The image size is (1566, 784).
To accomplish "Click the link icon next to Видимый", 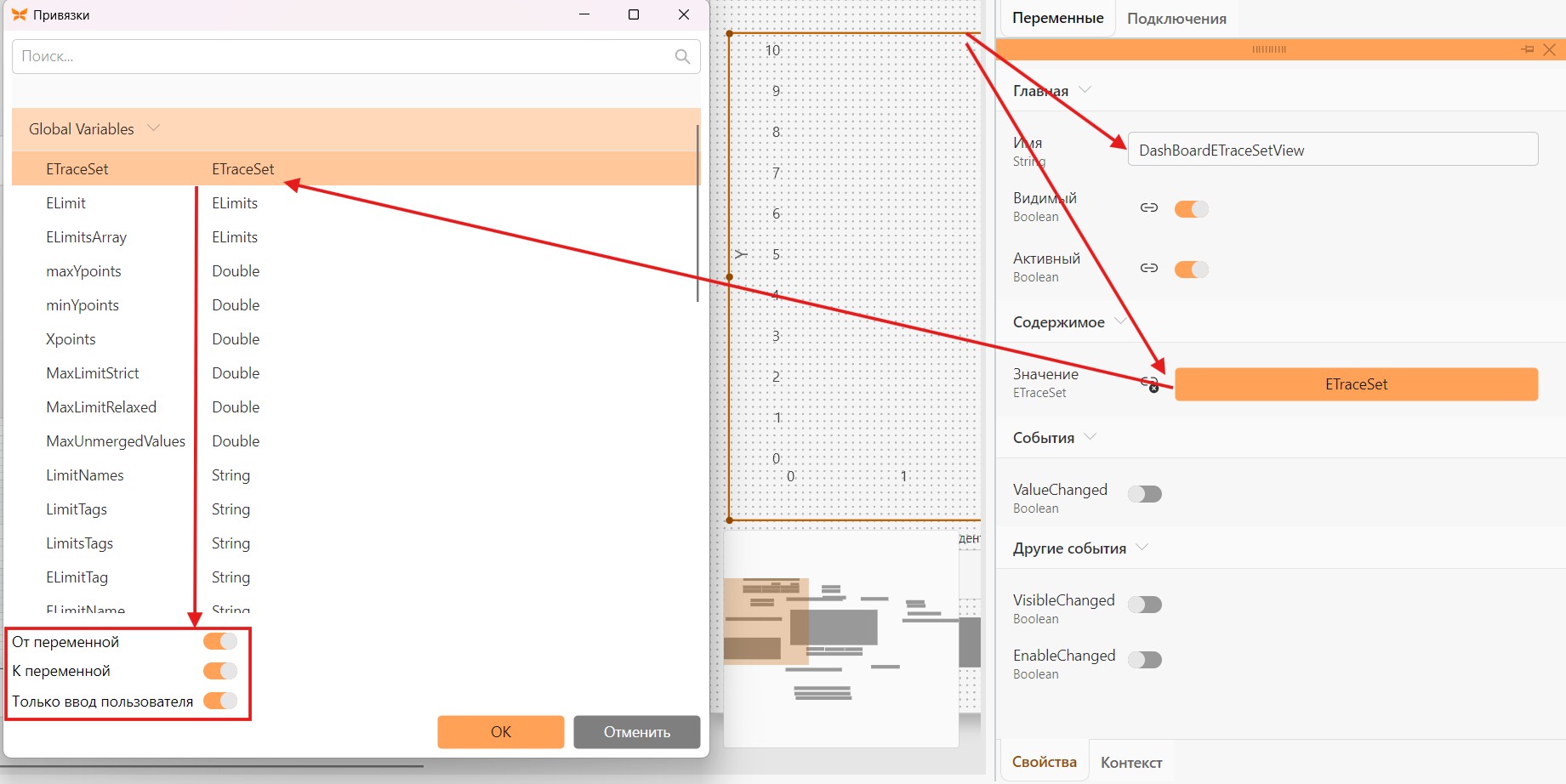I will (x=1149, y=207).
